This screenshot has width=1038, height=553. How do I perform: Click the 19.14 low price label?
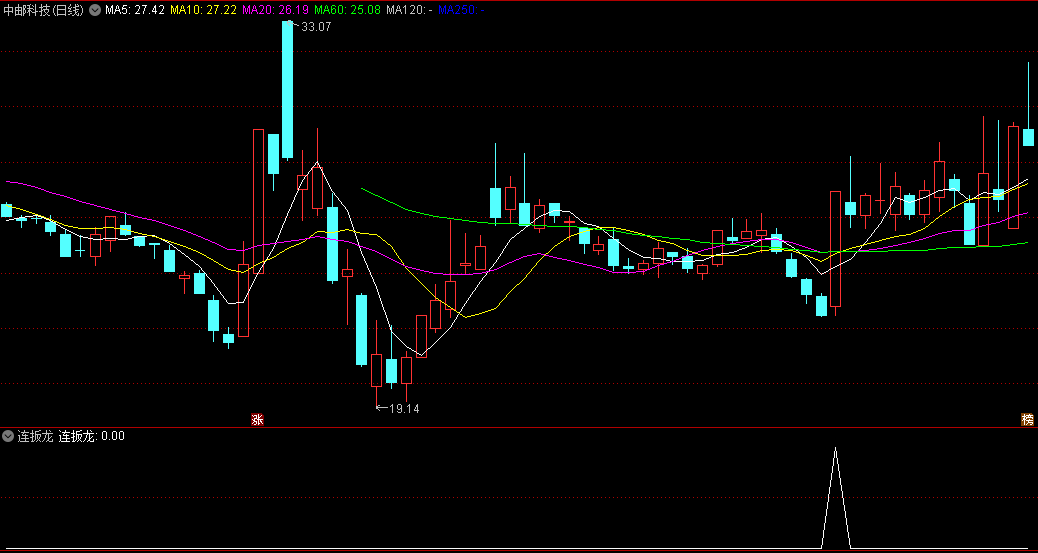(x=404, y=409)
